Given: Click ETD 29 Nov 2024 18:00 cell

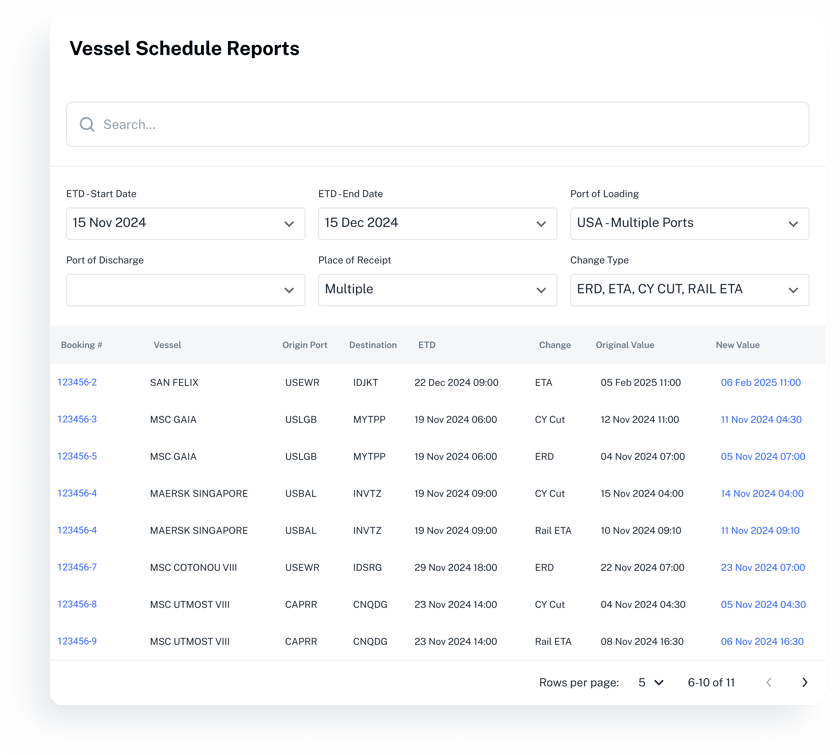Looking at the screenshot, I should 456,567.
